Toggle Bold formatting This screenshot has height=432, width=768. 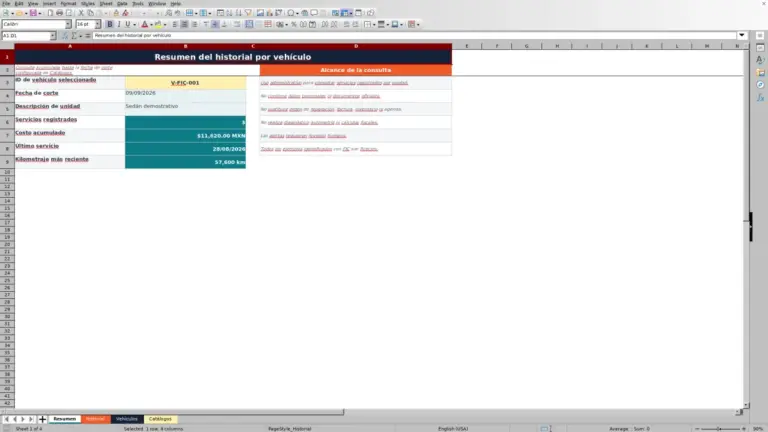(x=110, y=24)
